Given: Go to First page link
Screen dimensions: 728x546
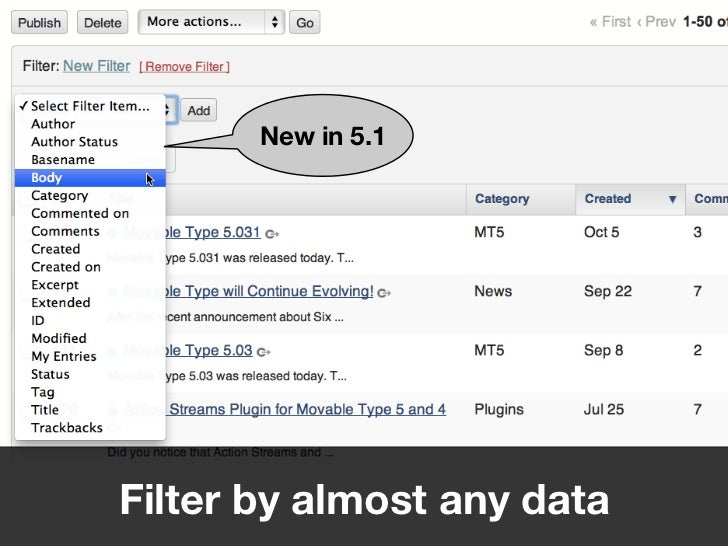Looking at the screenshot, I should 610,22.
